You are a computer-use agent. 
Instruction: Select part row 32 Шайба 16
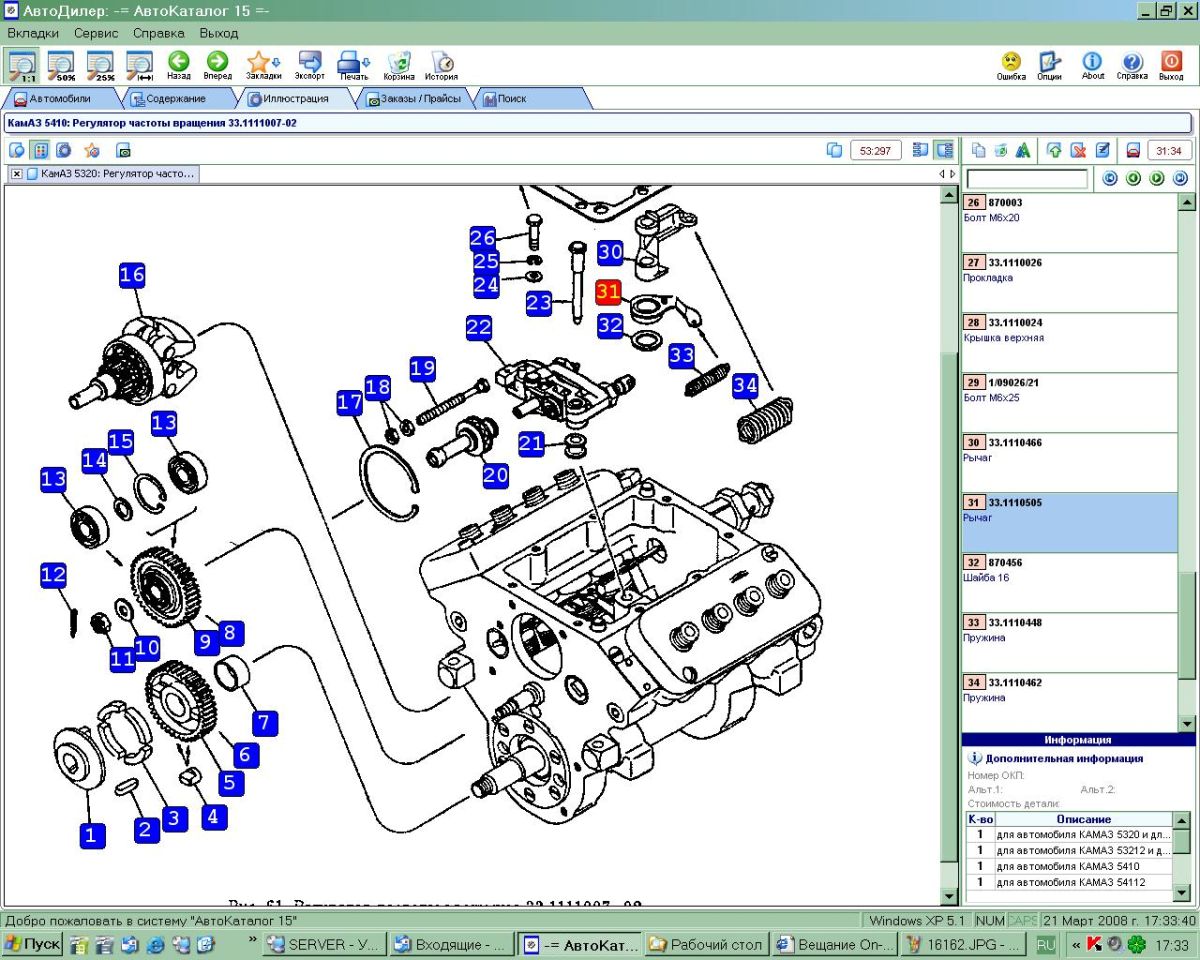(x=1070, y=583)
